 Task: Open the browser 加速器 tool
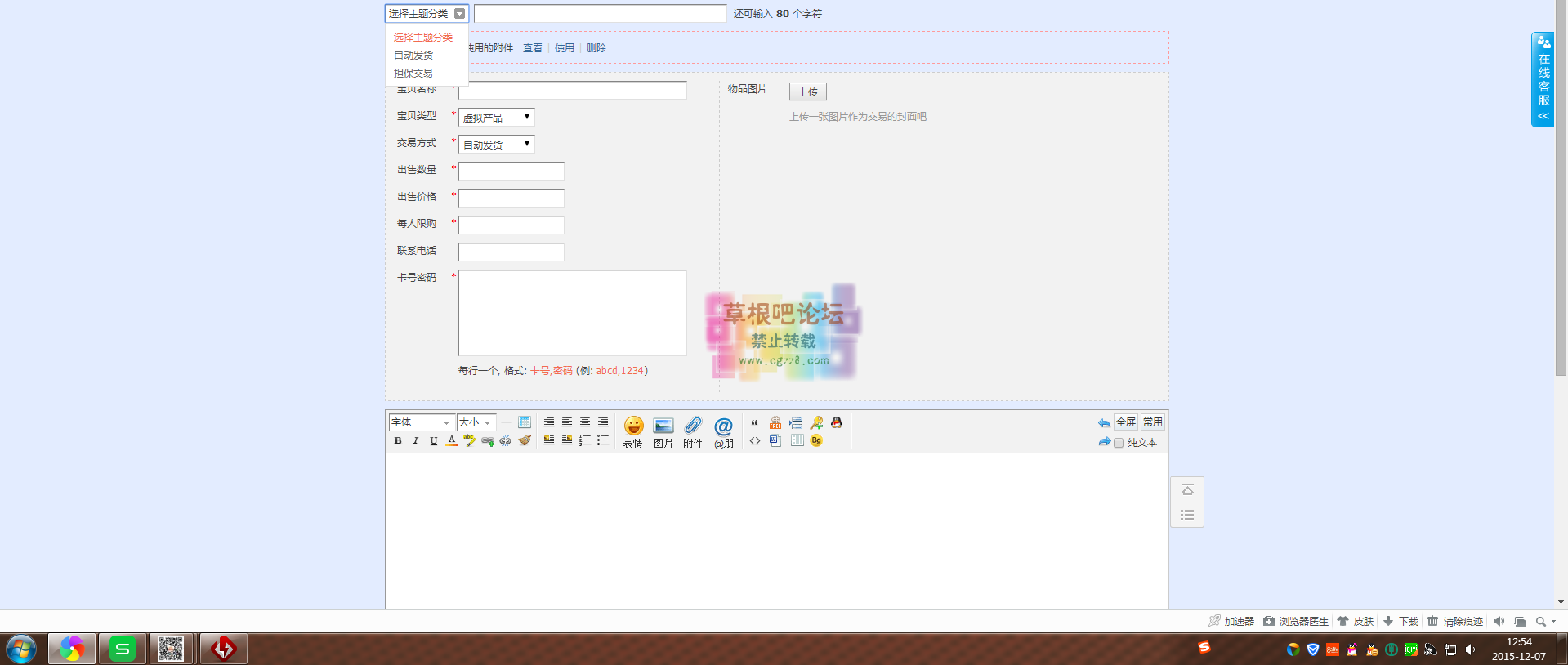pos(1231,622)
